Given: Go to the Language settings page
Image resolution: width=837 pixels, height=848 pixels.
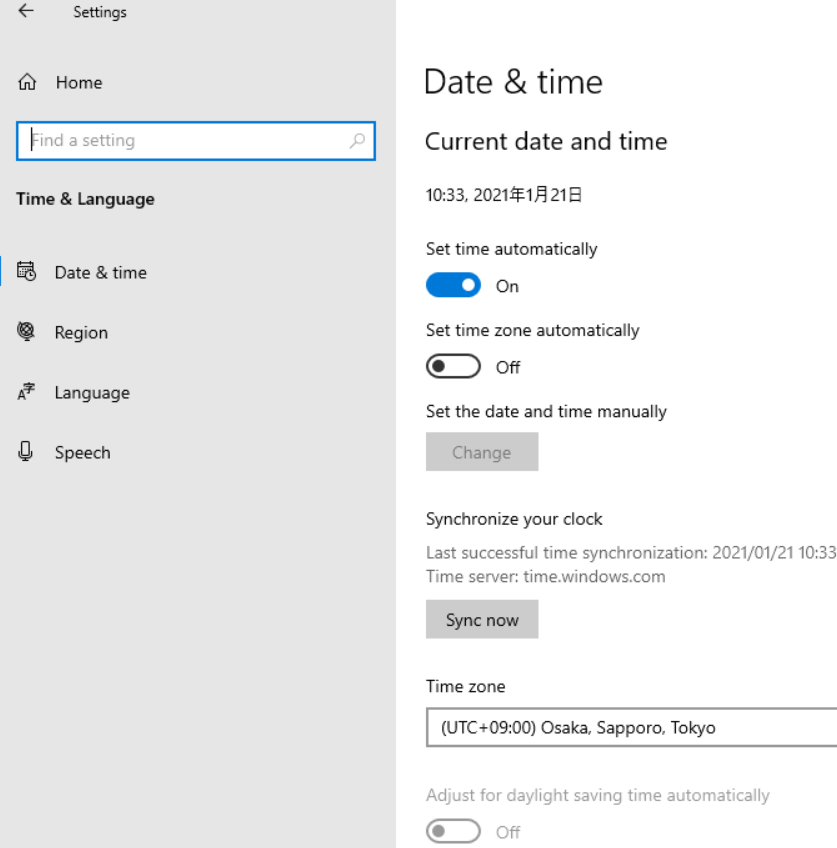Looking at the screenshot, I should pos(92,393).
